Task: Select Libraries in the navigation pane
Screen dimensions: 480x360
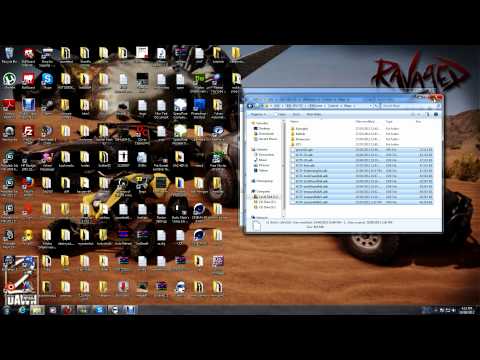Action: tap(261, 150)
